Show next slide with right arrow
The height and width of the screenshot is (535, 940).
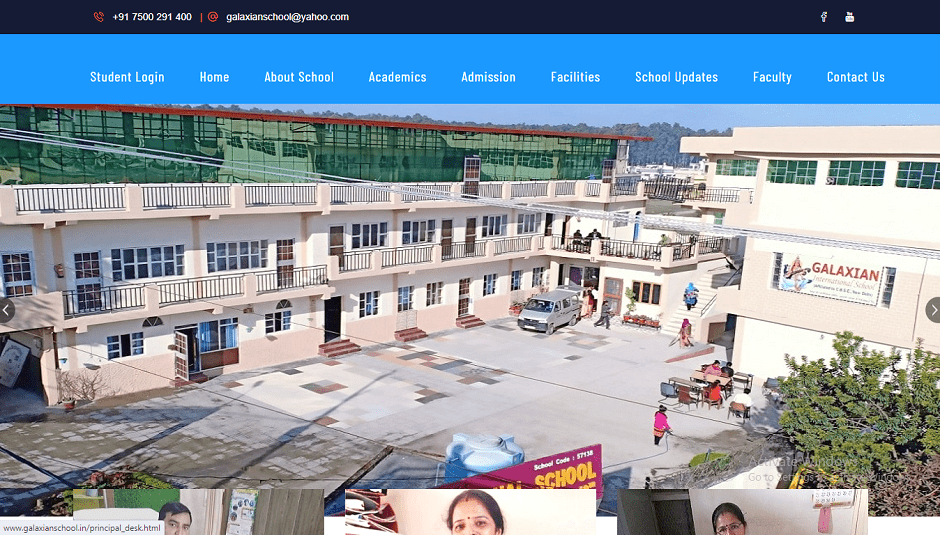[933, 310]
